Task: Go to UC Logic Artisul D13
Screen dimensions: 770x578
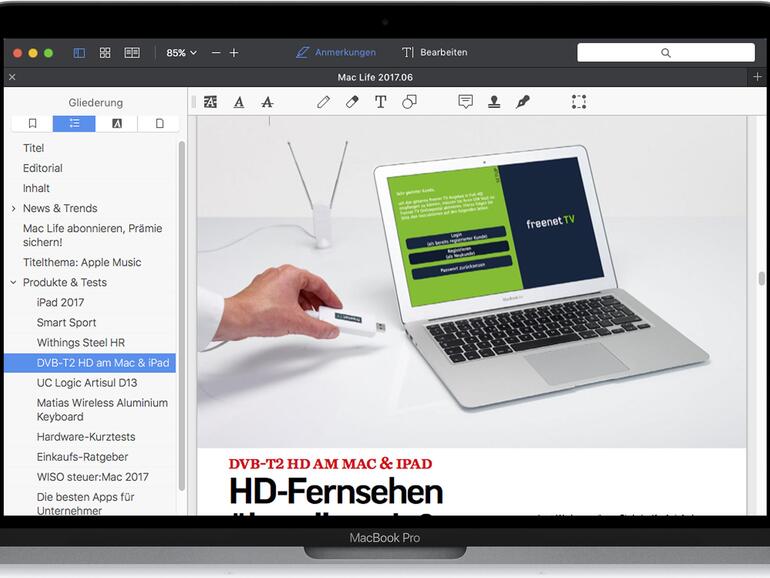Action: 87,383
